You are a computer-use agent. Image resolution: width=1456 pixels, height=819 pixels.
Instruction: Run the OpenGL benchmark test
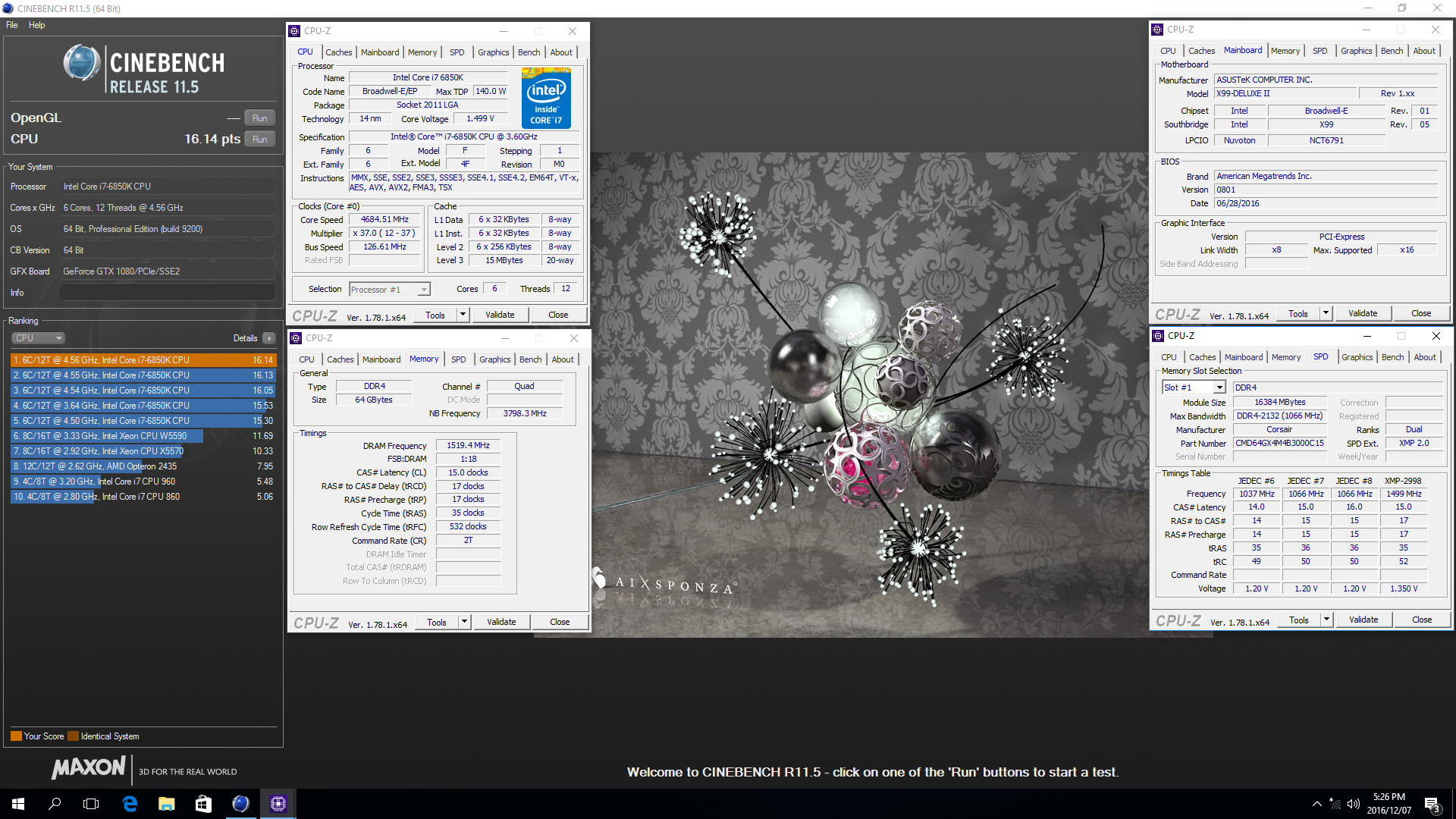click(x=260, y=118)
